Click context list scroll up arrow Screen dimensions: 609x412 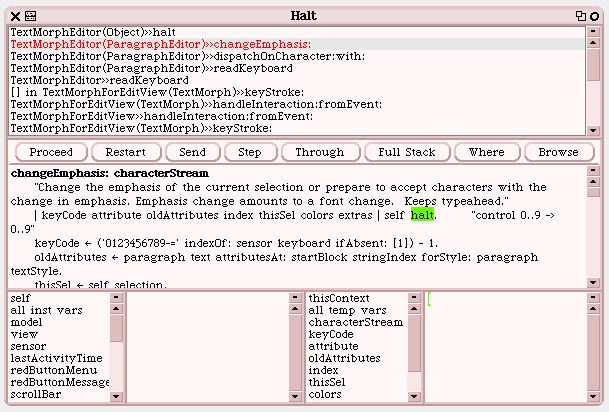coord(414,309)
